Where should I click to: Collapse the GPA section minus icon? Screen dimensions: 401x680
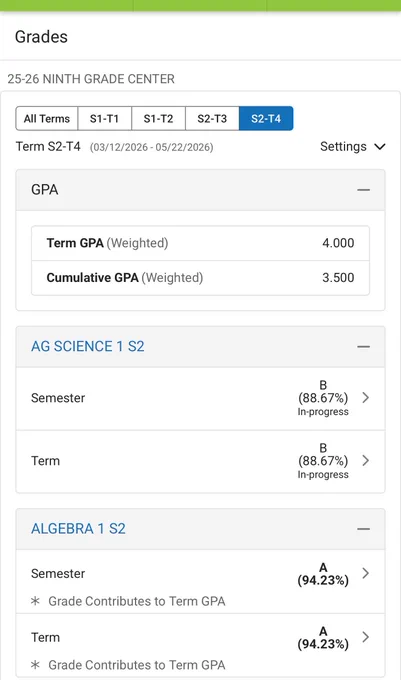pyautogui.click(x=363, y=190)
